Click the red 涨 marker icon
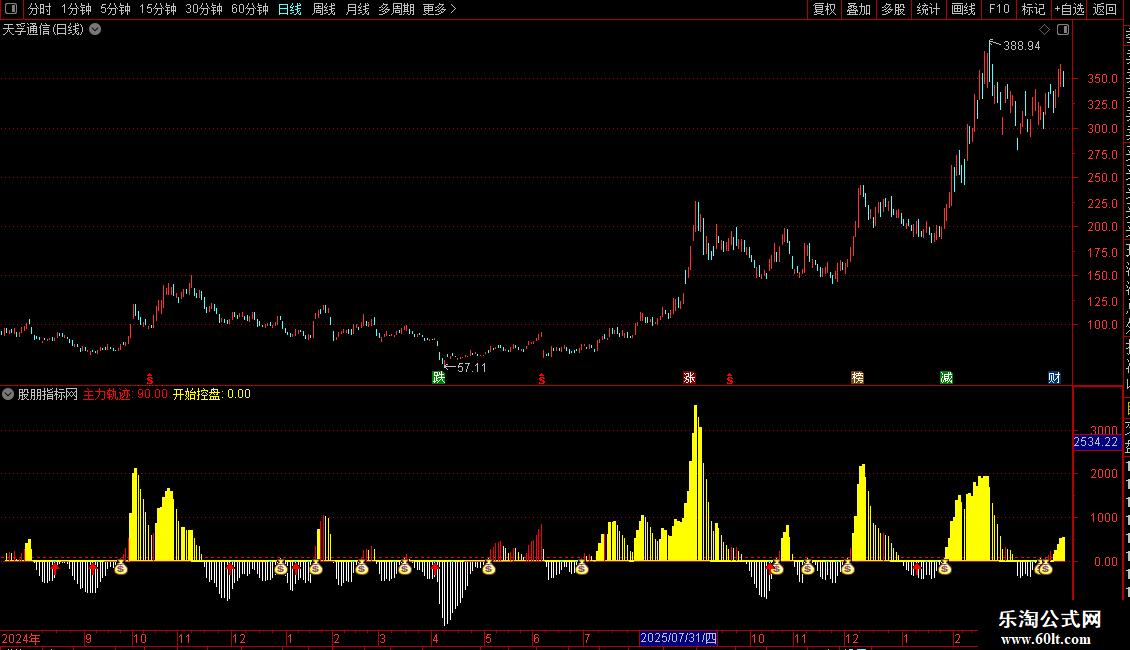Screen dimensions: 1130x650 pyautogui.click(x=689, y=378)
